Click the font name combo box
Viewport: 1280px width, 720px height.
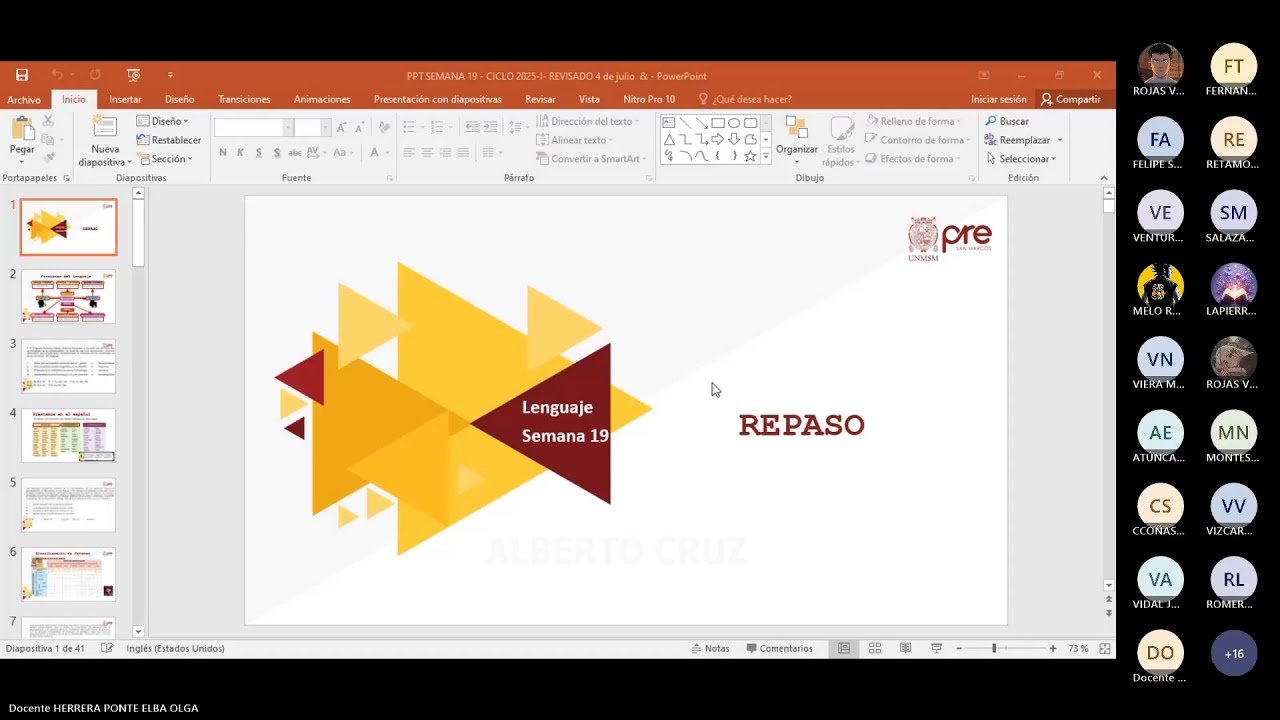(253, 128)
